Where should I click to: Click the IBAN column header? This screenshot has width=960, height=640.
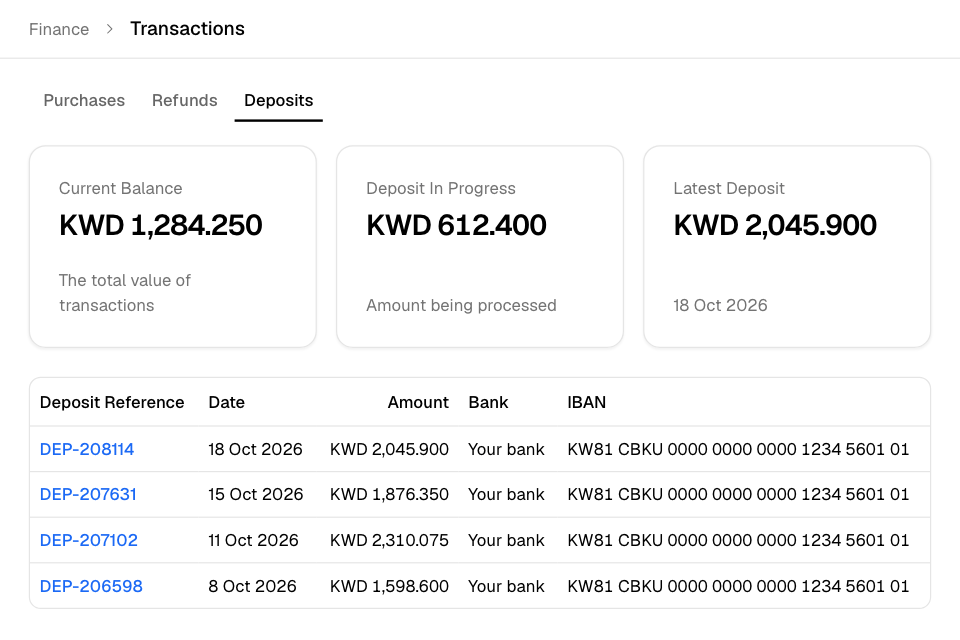587,402
